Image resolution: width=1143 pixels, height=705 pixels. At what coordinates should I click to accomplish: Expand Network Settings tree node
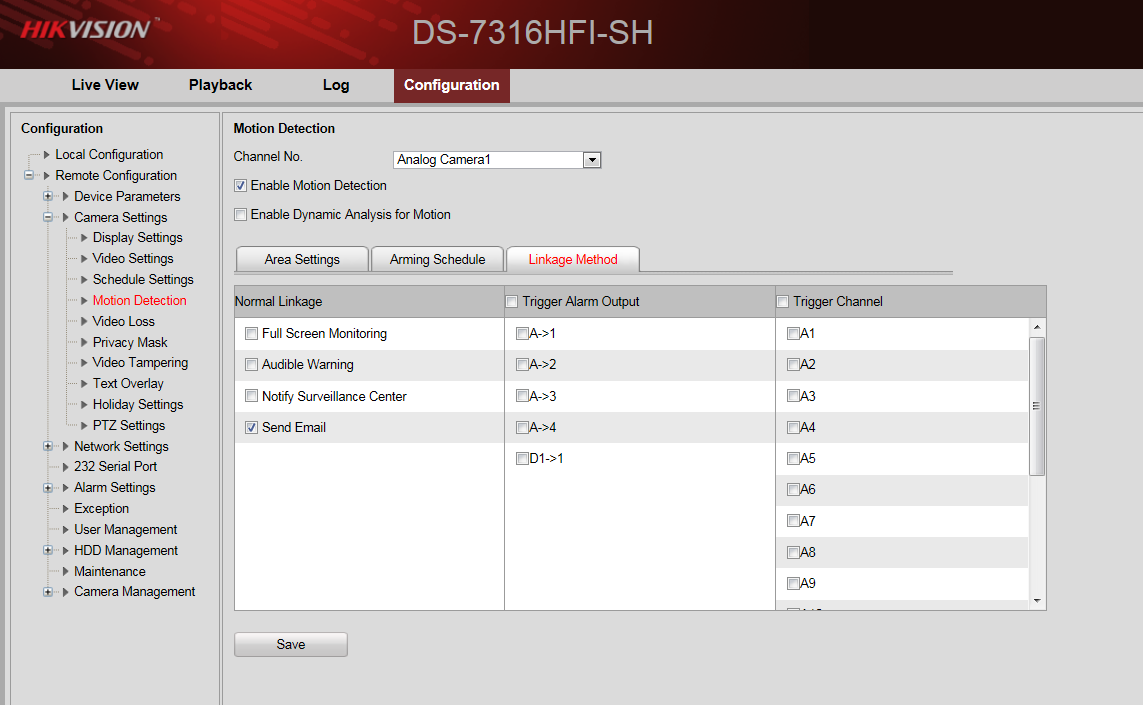[48, 446]
